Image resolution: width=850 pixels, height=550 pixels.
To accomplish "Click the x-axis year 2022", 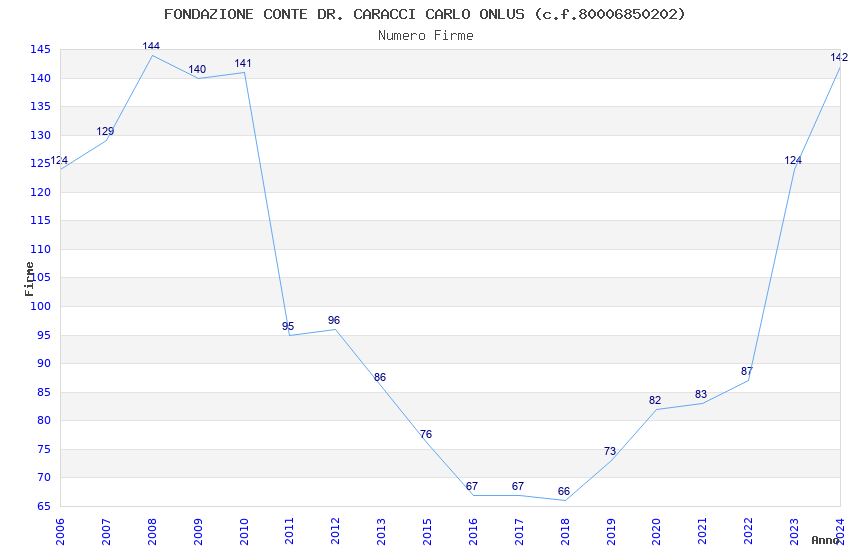I will coord(748,532).
